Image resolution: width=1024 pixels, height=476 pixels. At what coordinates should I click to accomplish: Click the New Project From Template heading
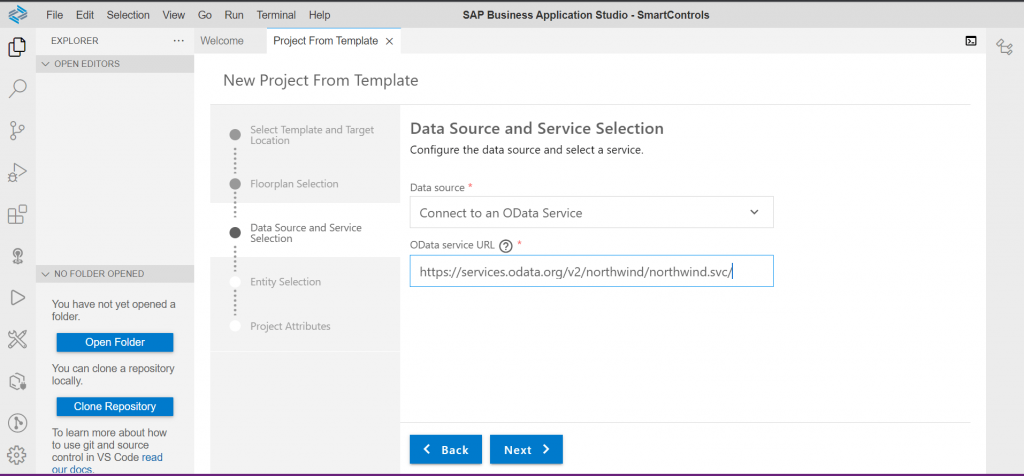(321, 80)
